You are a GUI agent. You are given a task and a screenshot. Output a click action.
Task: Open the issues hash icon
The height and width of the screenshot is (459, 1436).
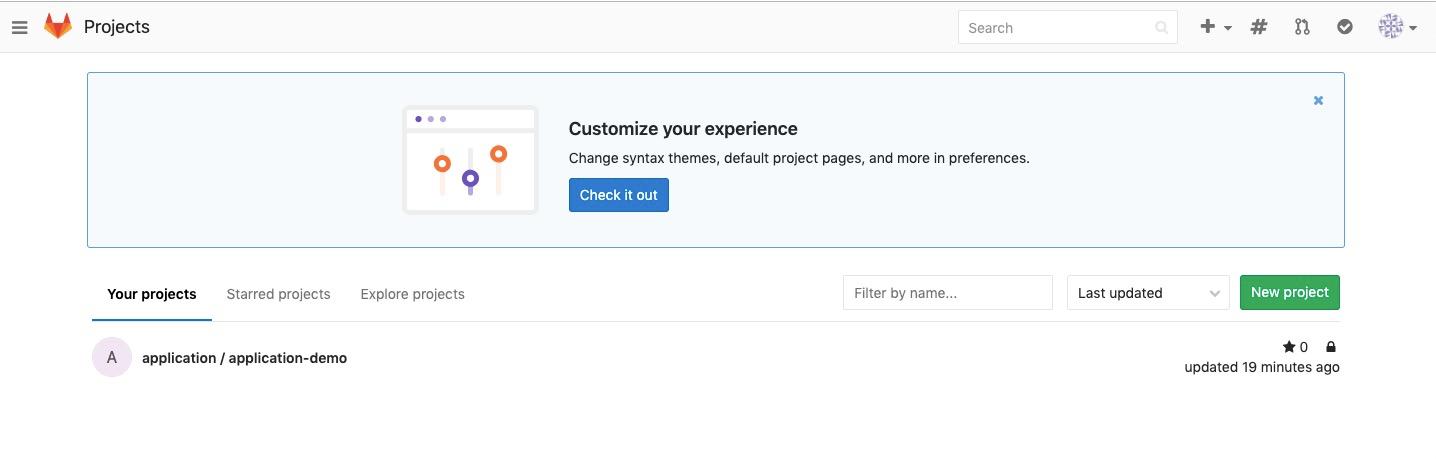click(x=1259, y=27)
